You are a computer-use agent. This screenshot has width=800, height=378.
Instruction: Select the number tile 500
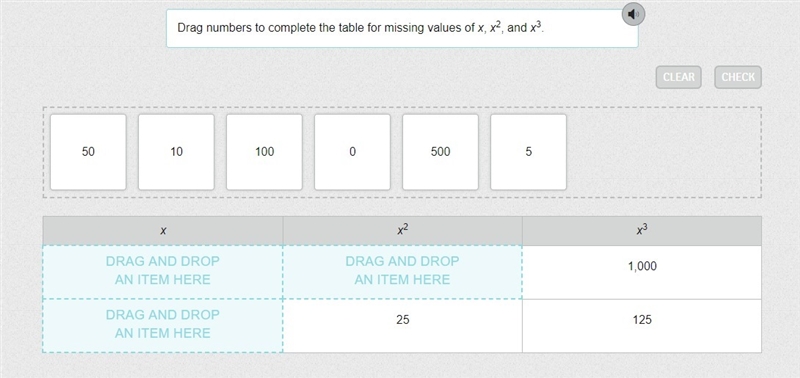(x=440, y=152)
